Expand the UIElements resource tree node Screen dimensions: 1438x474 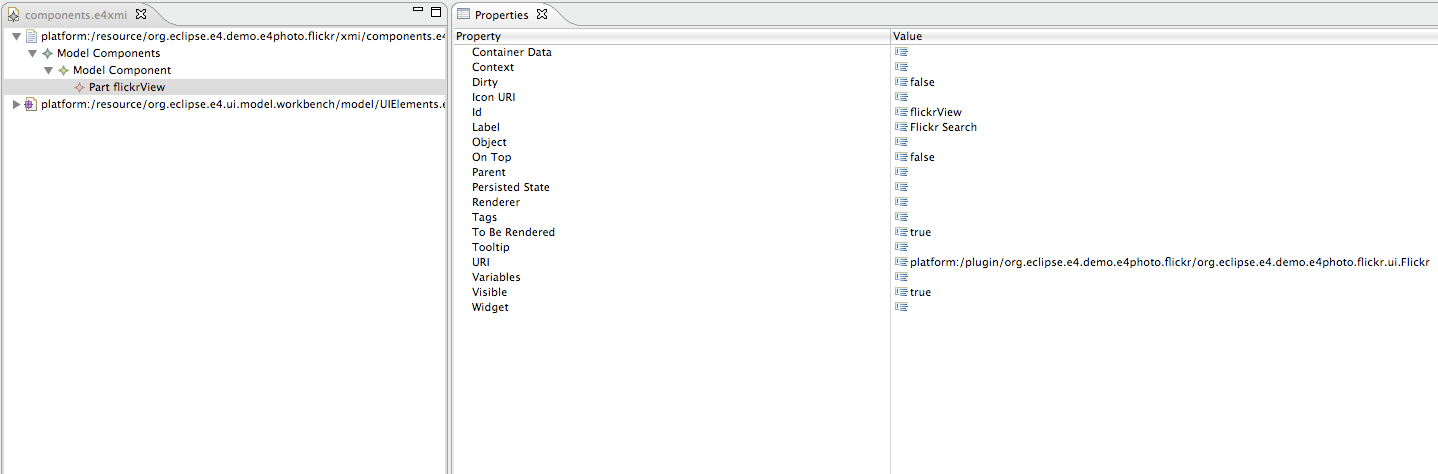(16, 104)
